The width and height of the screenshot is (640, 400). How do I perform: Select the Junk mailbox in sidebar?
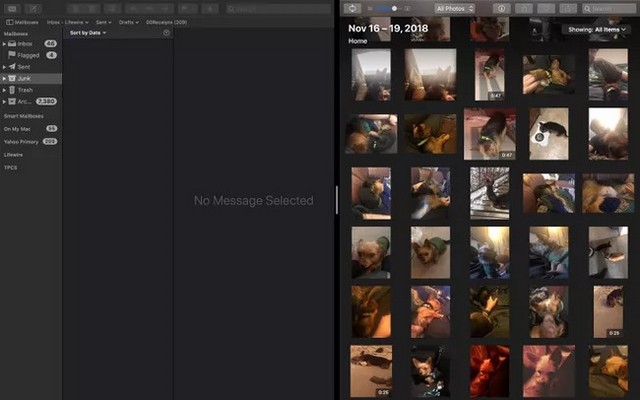click(31, 78)
